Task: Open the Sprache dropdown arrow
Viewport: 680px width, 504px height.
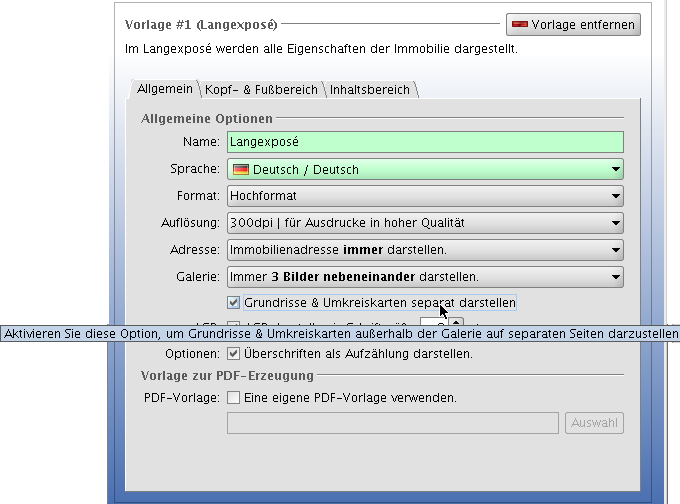Action: 616,170
